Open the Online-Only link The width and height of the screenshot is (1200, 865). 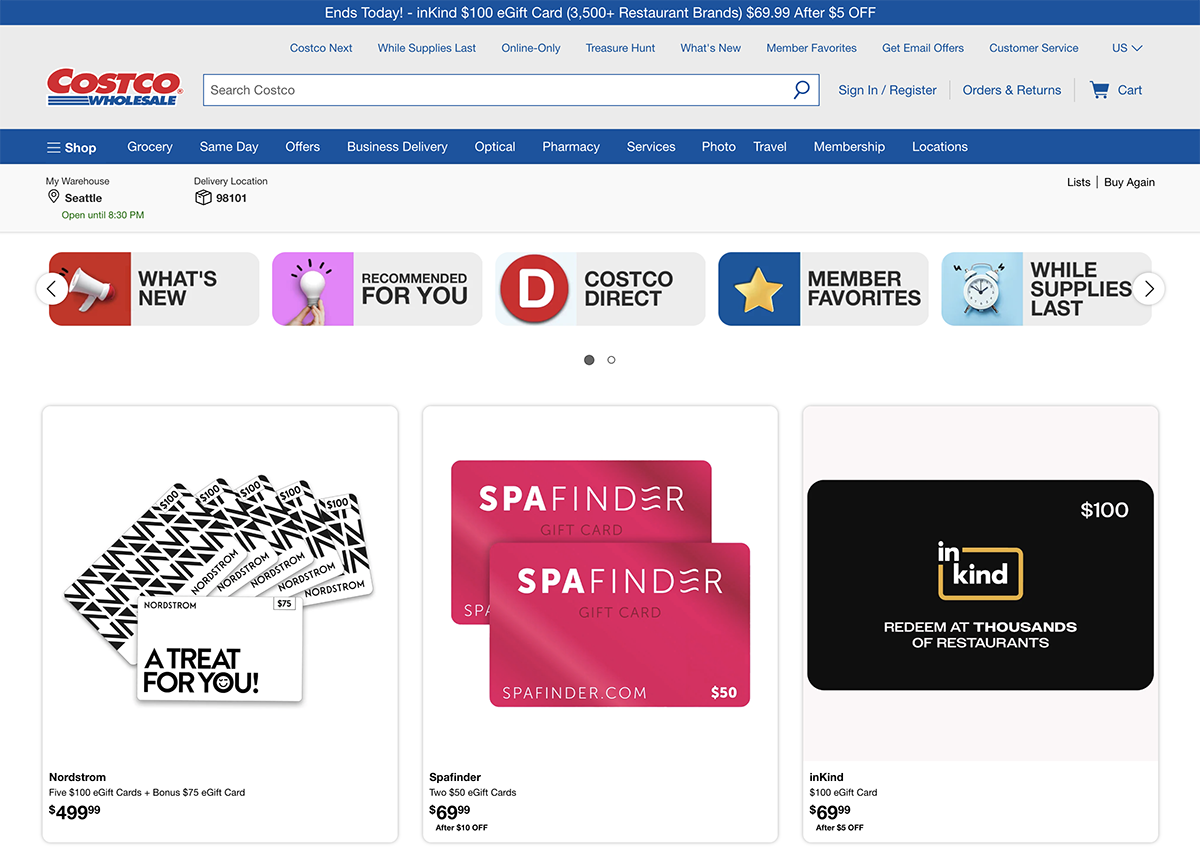531,48
